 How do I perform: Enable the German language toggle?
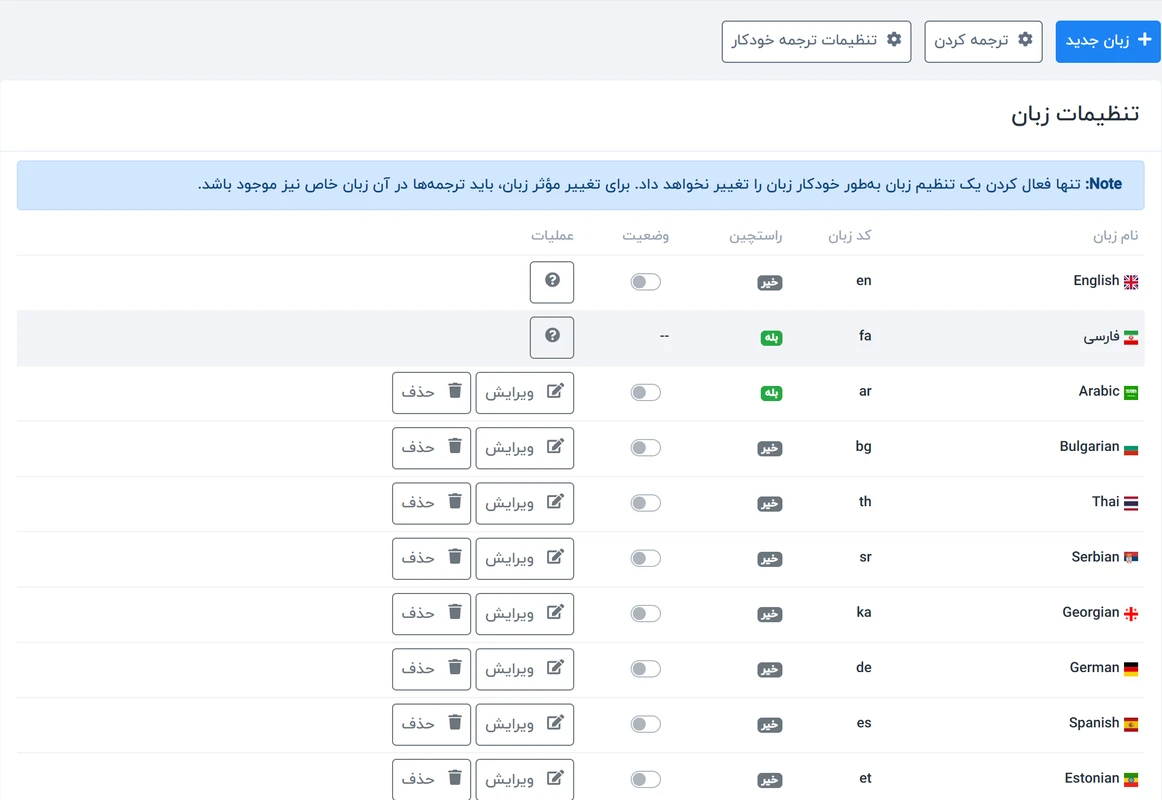[x=645, y=670]
